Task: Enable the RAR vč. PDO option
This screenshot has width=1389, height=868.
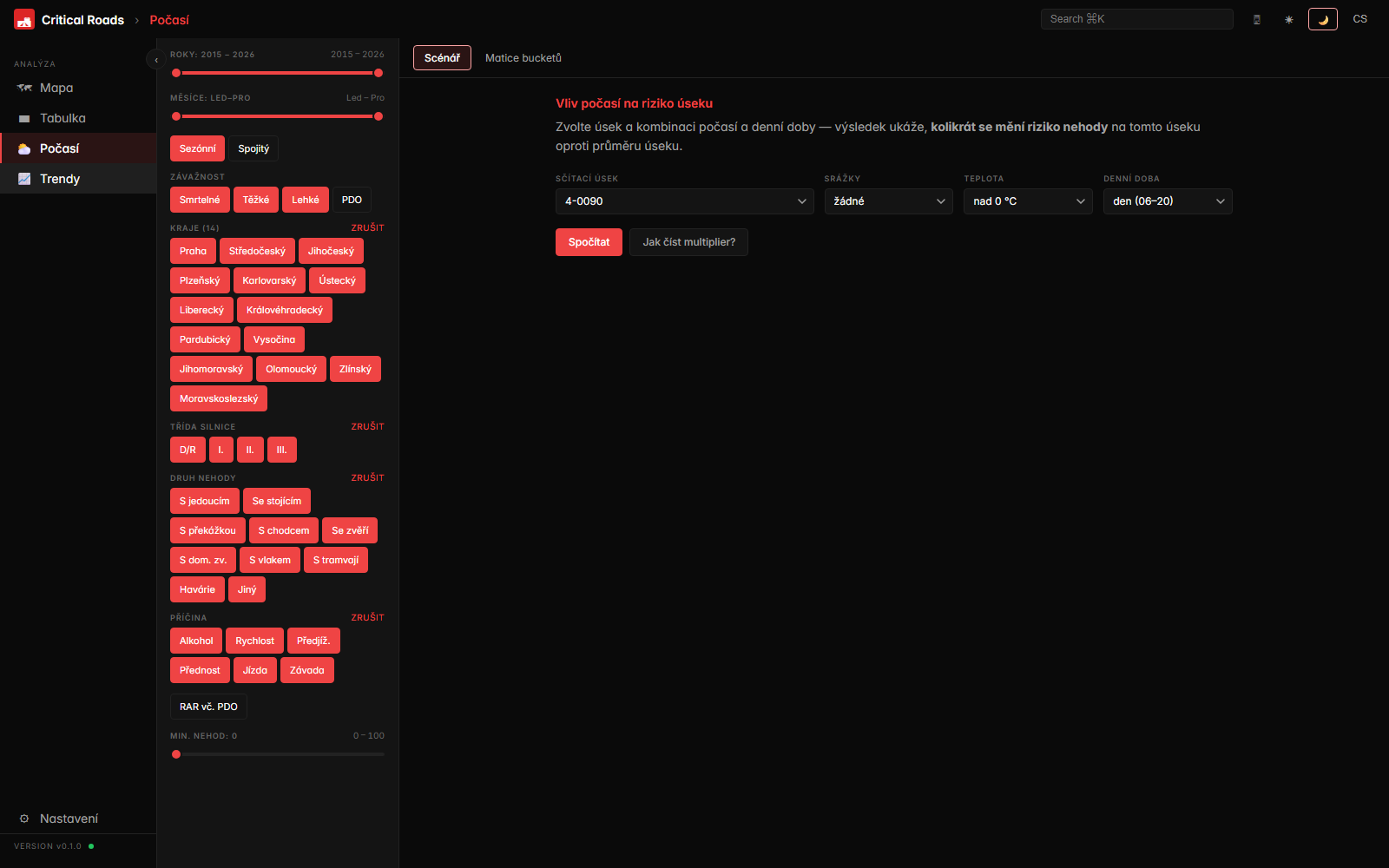Action: (208, 707)
